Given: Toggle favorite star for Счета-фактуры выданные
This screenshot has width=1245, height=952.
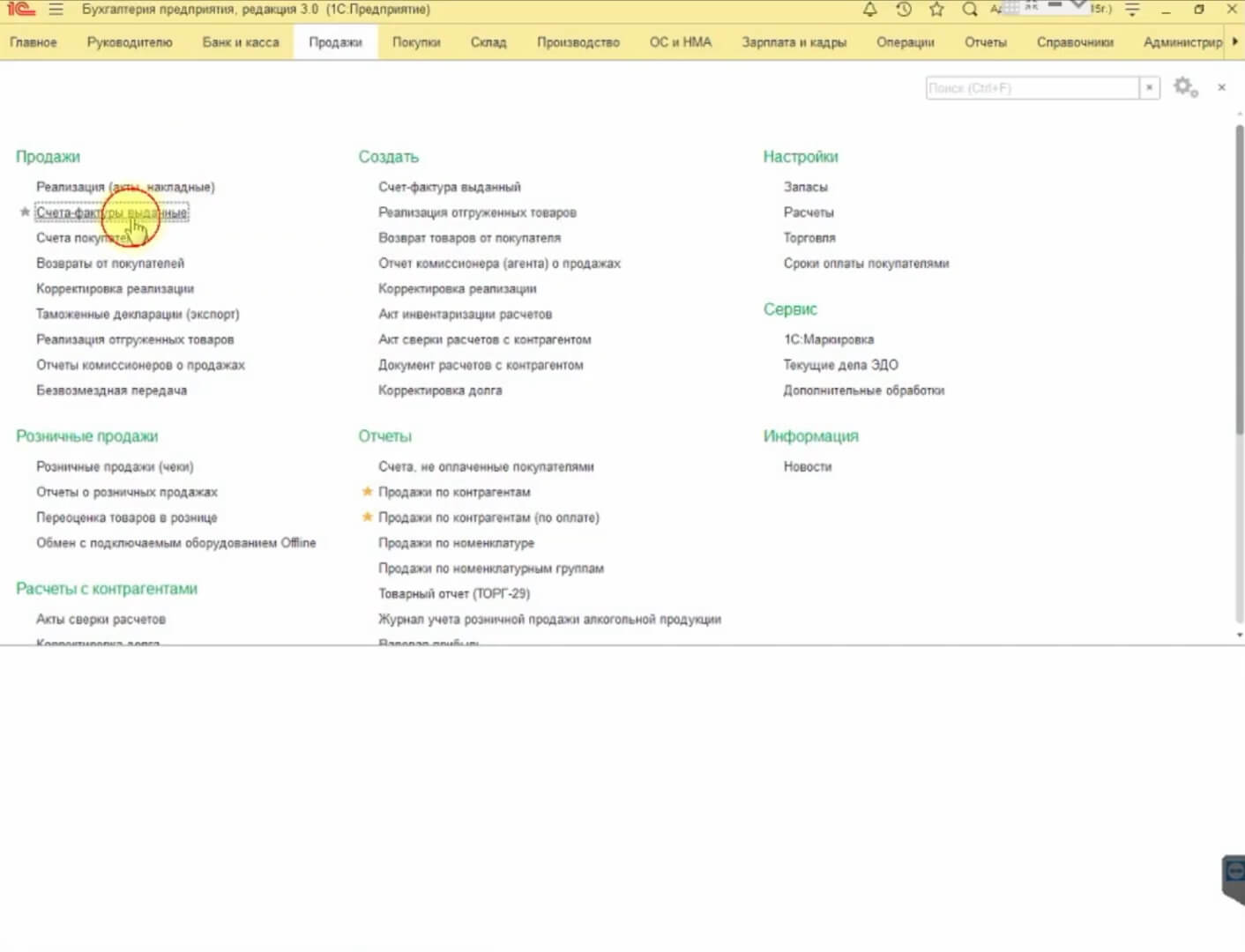Looking at the screenshot, I should coord(25,212).
